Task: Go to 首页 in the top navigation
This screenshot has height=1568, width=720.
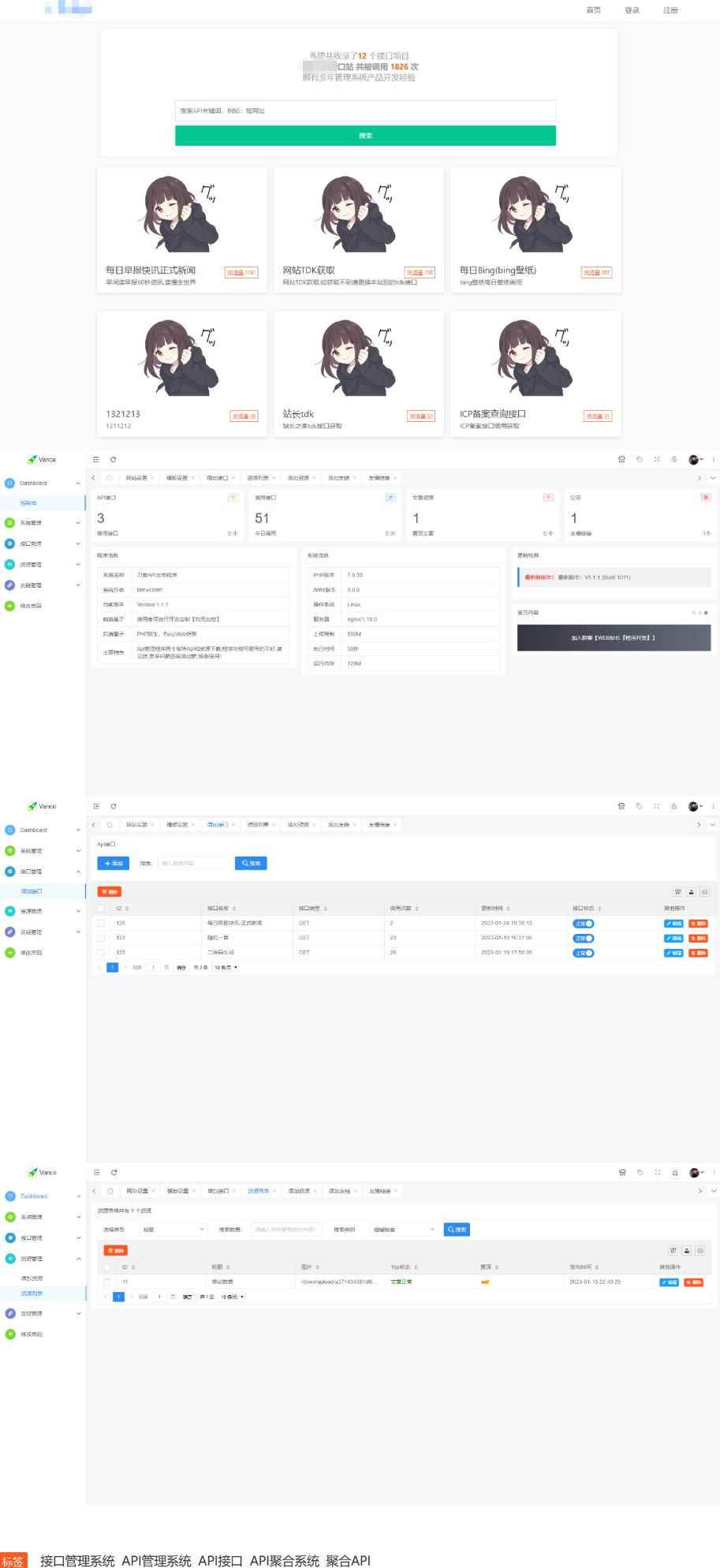Action: [x=593, y=10]
